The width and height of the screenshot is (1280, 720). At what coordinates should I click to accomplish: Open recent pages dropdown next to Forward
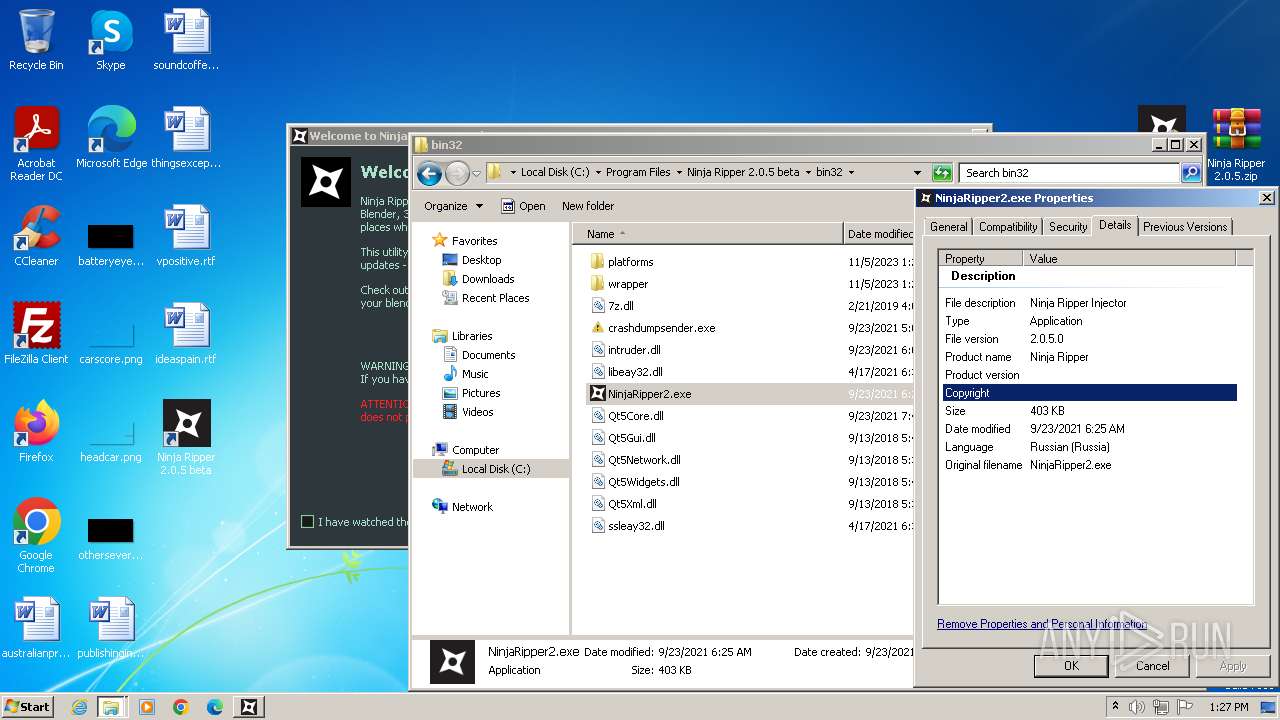[x=476, y=173]
